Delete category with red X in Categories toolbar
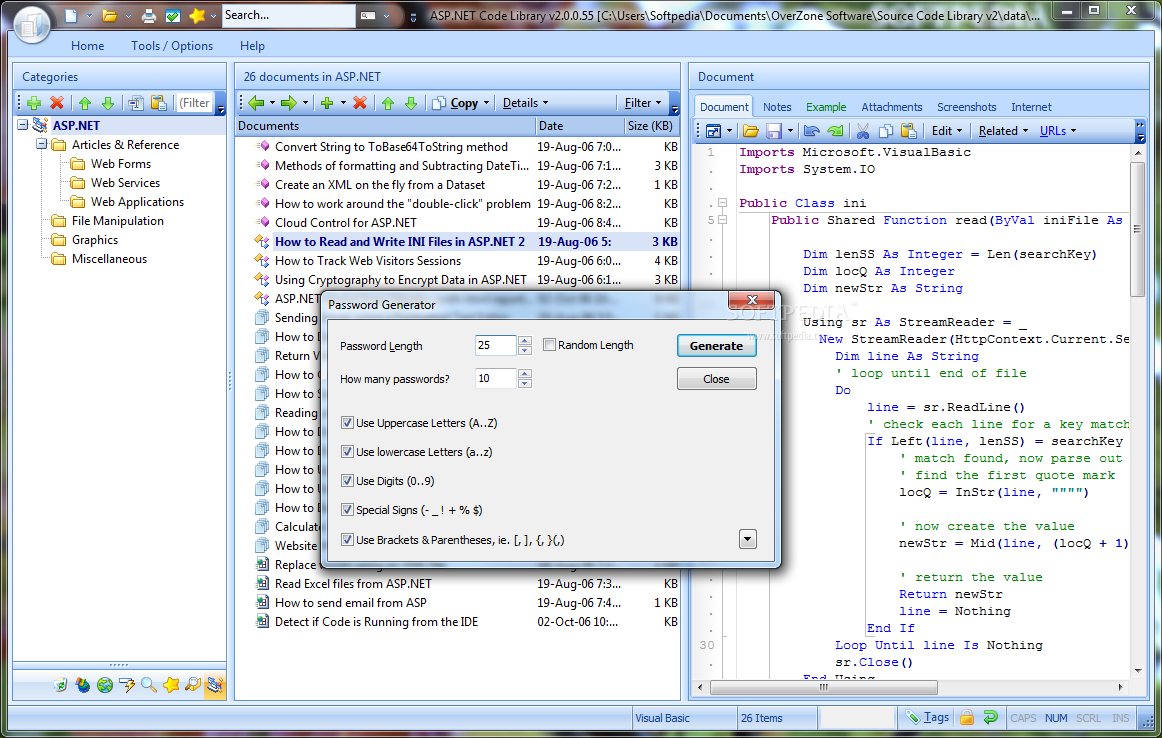This screenshot has width=1162, height=738. click(x=56, y=103)
